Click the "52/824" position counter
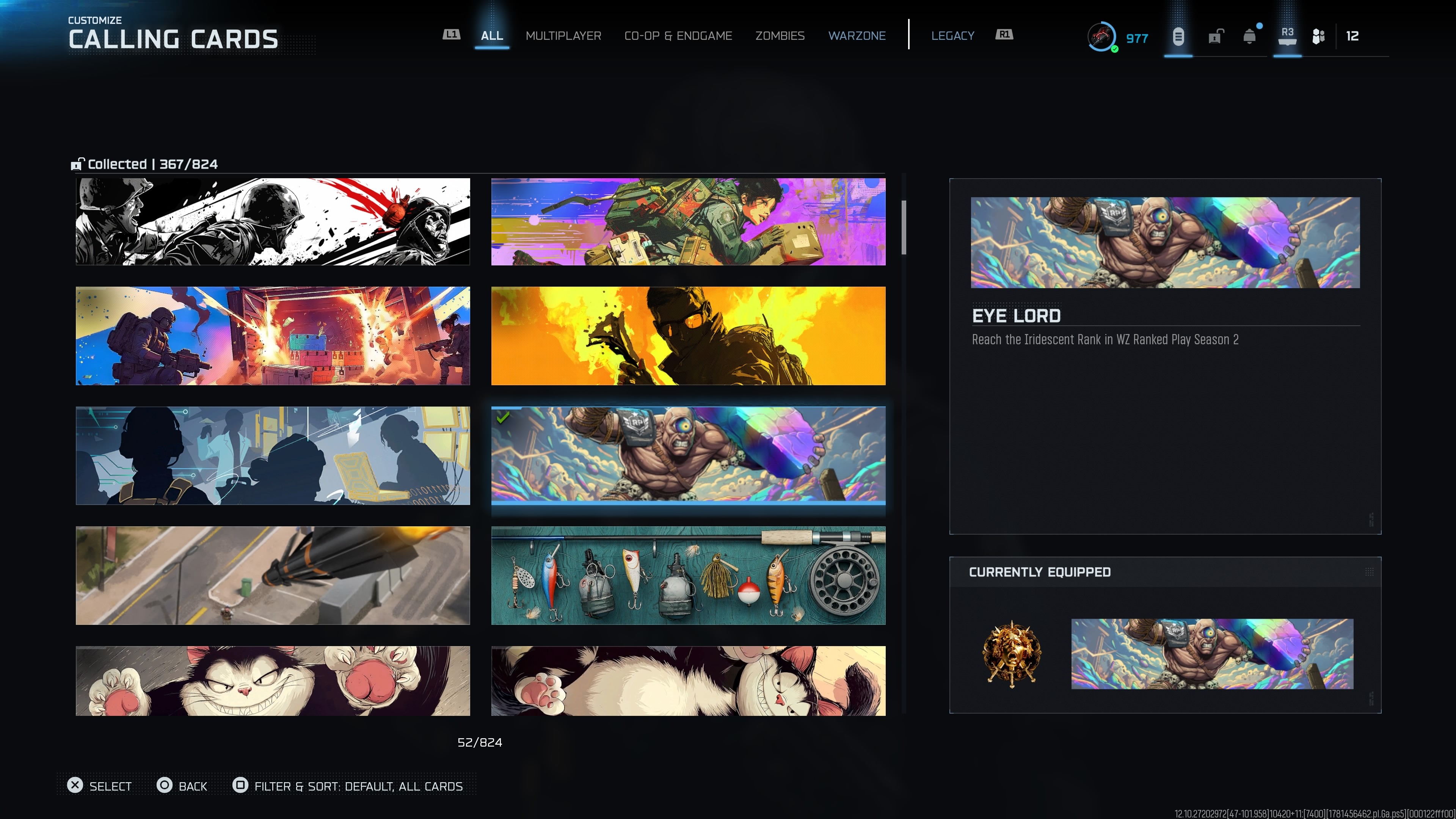The width and height of the screenshot is (1456, 819). tap(479, 742)
